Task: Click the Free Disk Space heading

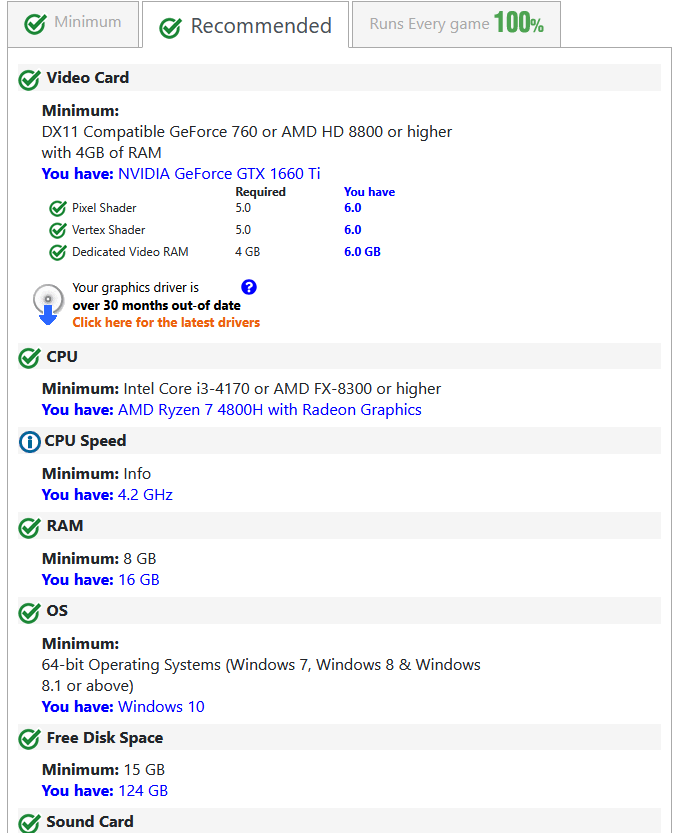Action: (105, 737)
